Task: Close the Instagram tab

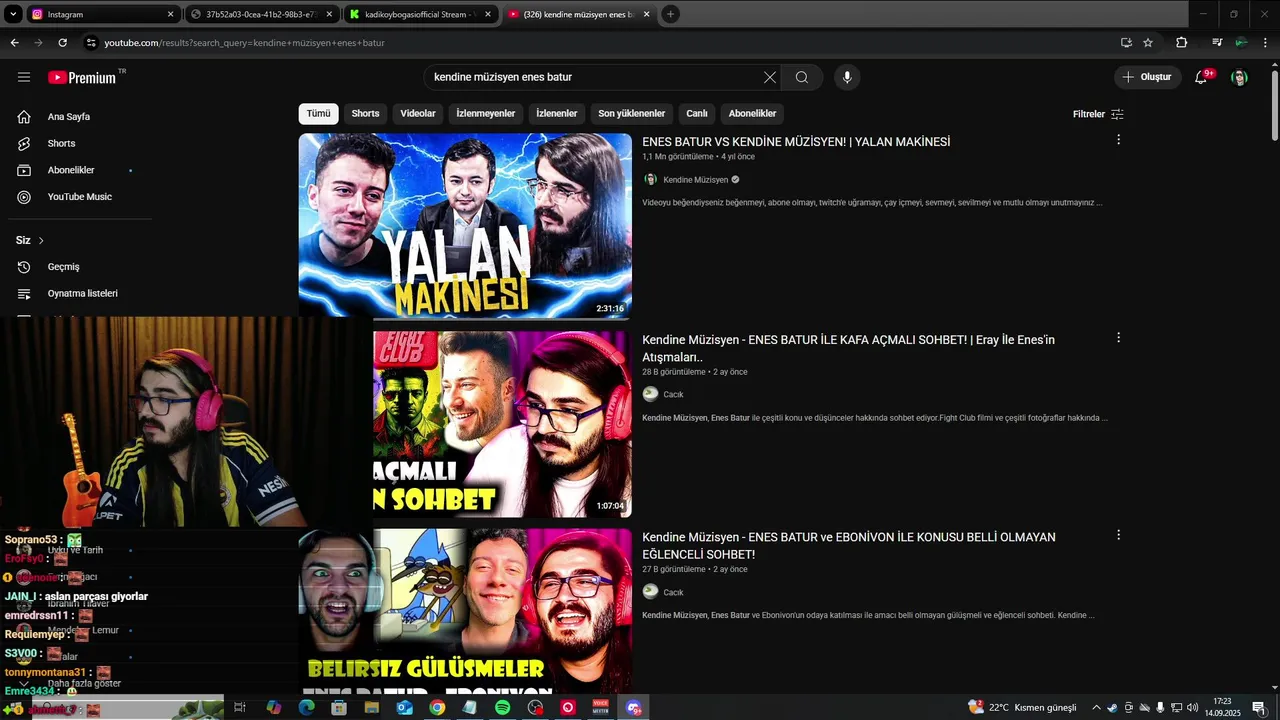Action: pyautogui.click(x=170, y=14)
